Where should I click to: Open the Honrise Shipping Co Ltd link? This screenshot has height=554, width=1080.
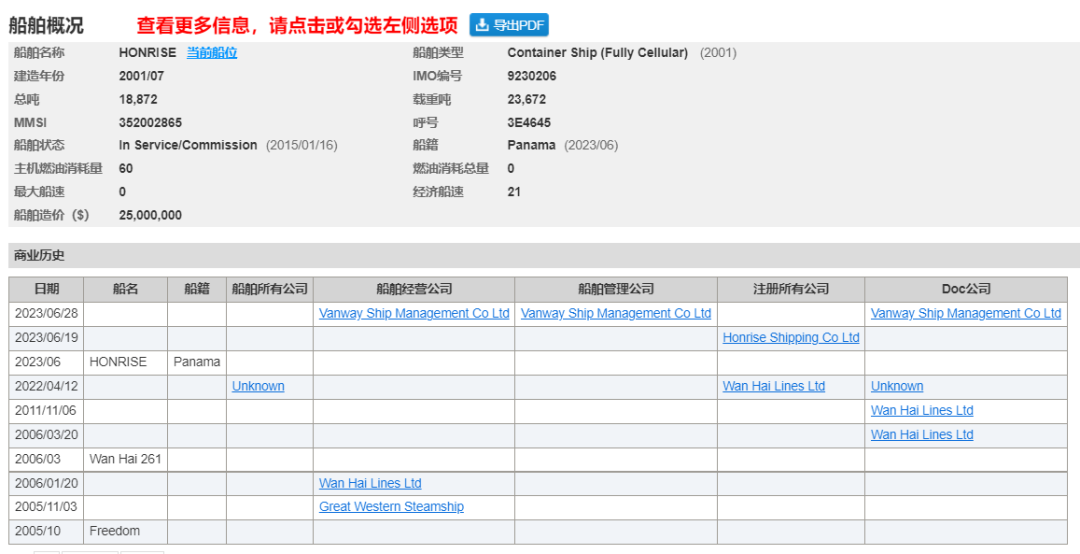click(x=791, y=338)
